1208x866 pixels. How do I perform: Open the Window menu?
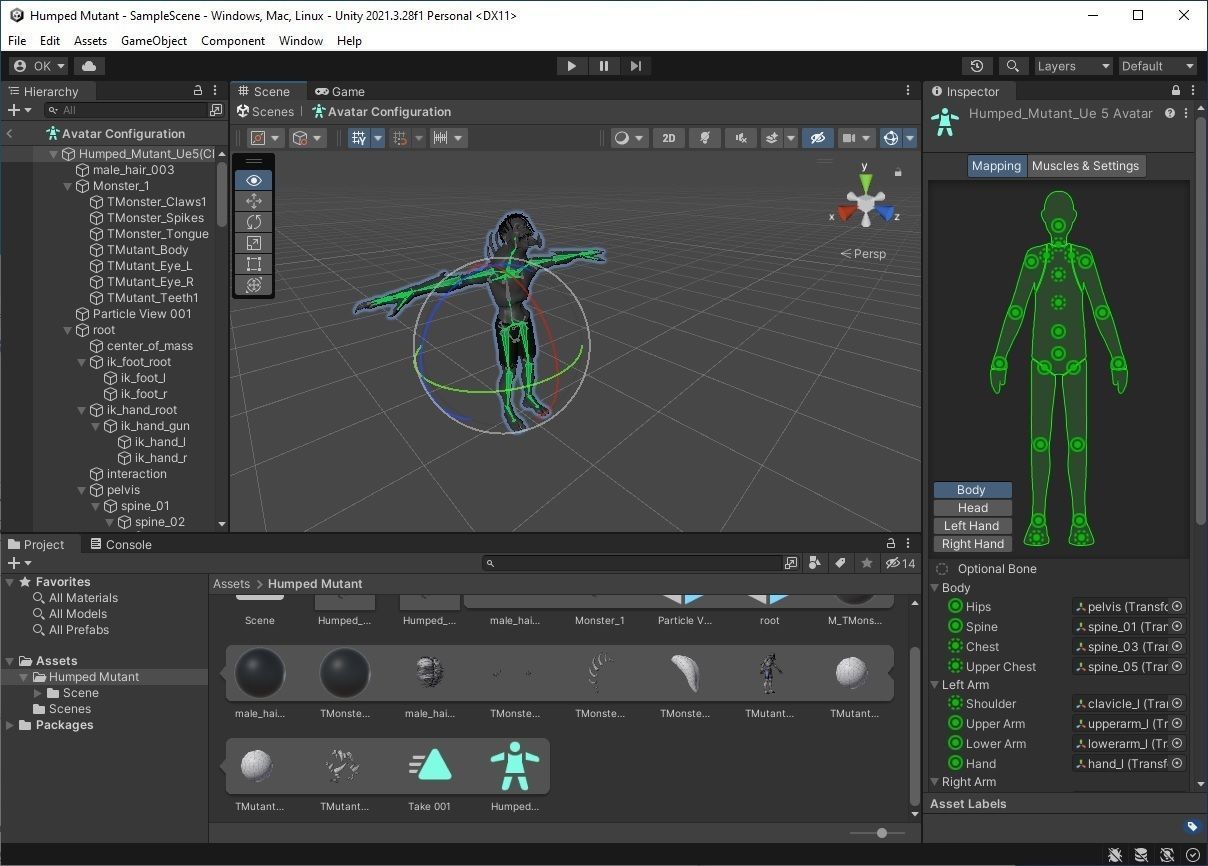pos(301,41)
